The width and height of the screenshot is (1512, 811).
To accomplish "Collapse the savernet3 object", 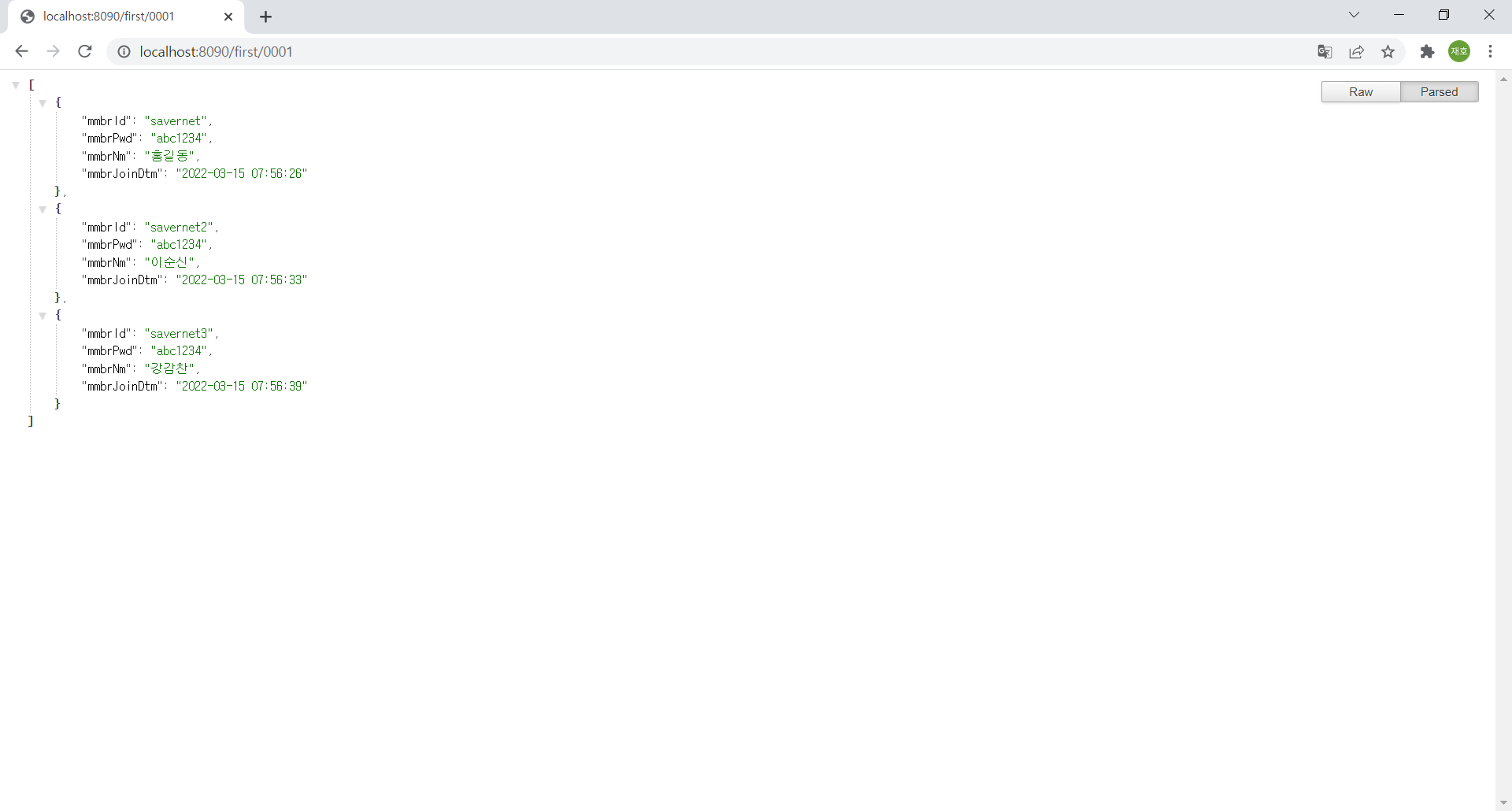I will click(x=43, y=316).
